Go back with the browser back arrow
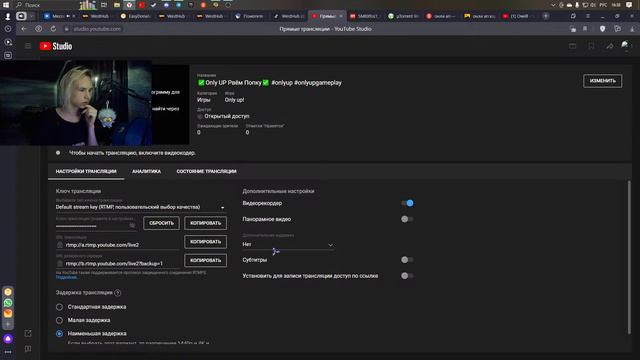The width and height of the screenshot is (640, 360). tap(24, 29)
